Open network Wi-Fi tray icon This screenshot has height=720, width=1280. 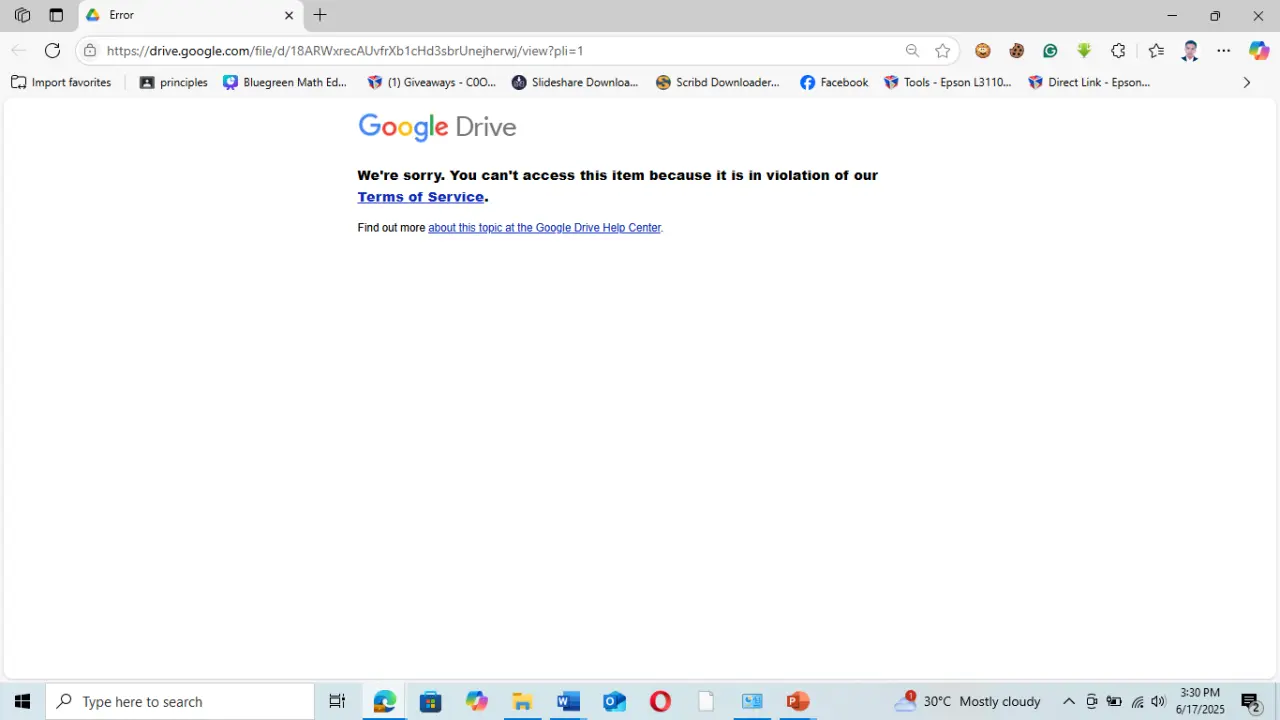coord(1137,702)
